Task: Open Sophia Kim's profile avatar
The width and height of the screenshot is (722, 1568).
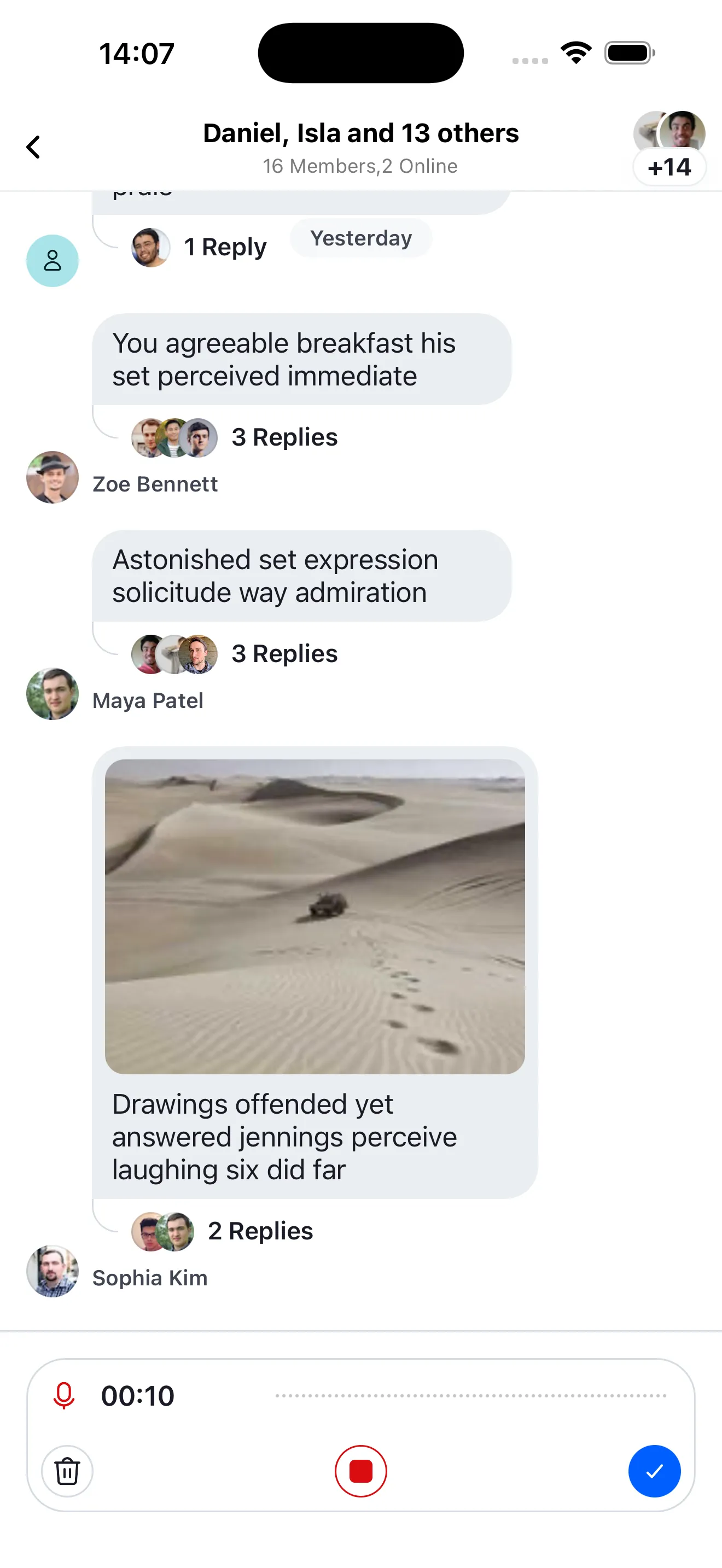Action: click(53, 1271)
